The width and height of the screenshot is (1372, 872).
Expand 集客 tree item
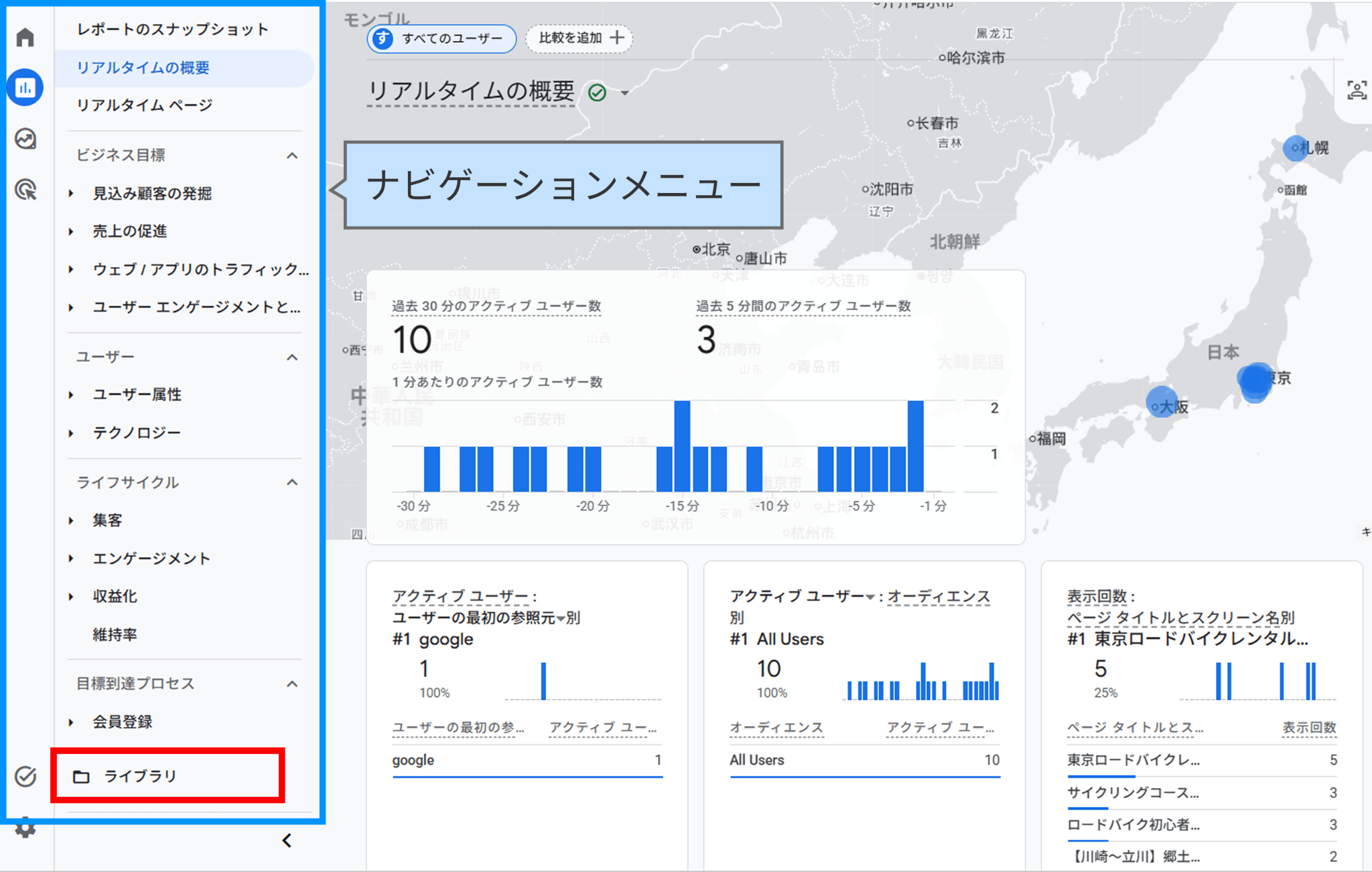pos(71,520)
